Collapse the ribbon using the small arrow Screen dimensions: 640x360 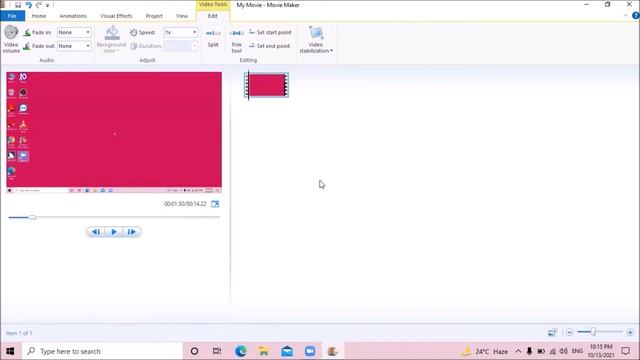pos(625,16)
